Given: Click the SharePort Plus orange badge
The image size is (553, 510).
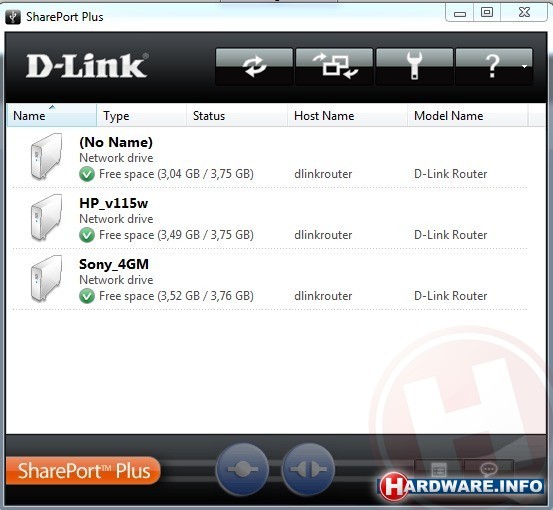Looking at the screenshot, I should pos(83,470).
